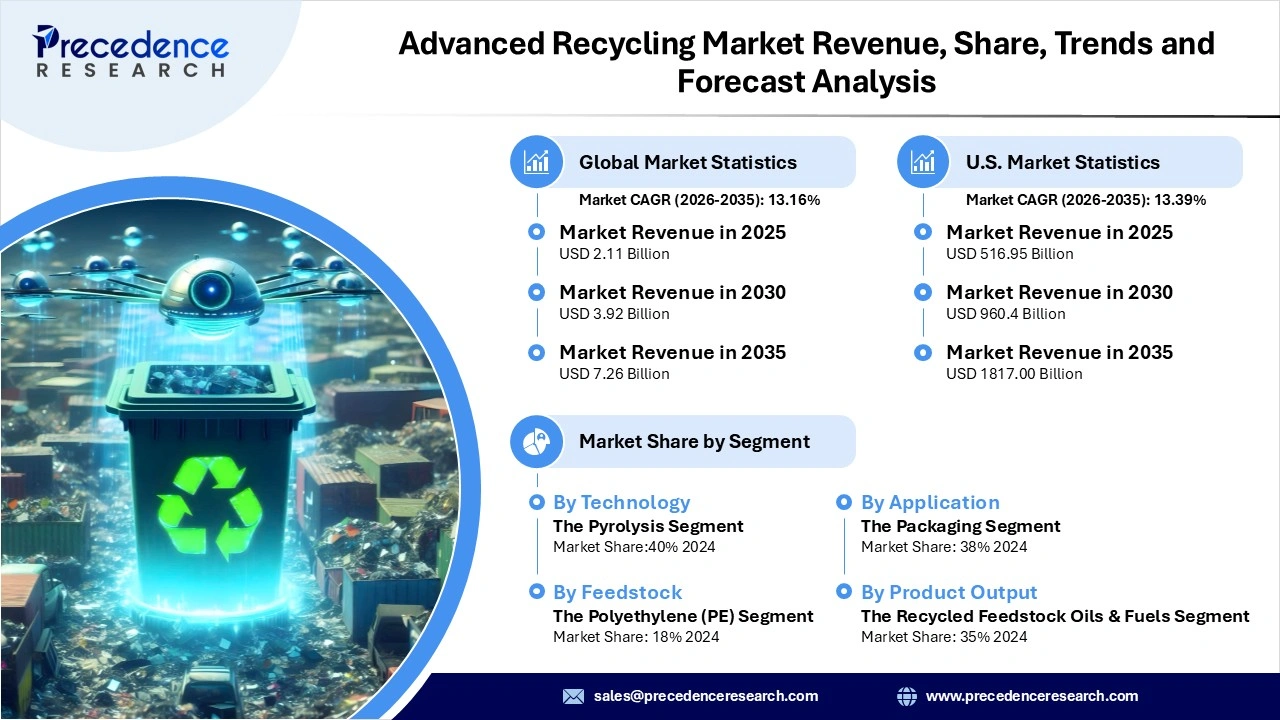Select the bullet next to Market Revenue in 2025

tap(537, 231)
